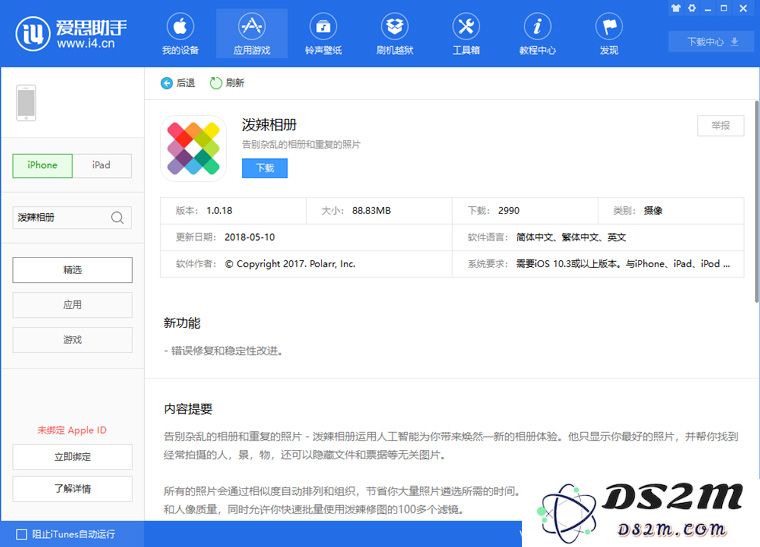760x547 pixels.
Task: Click the 刷新 refresh icon
Action: [x=216, y=83]
